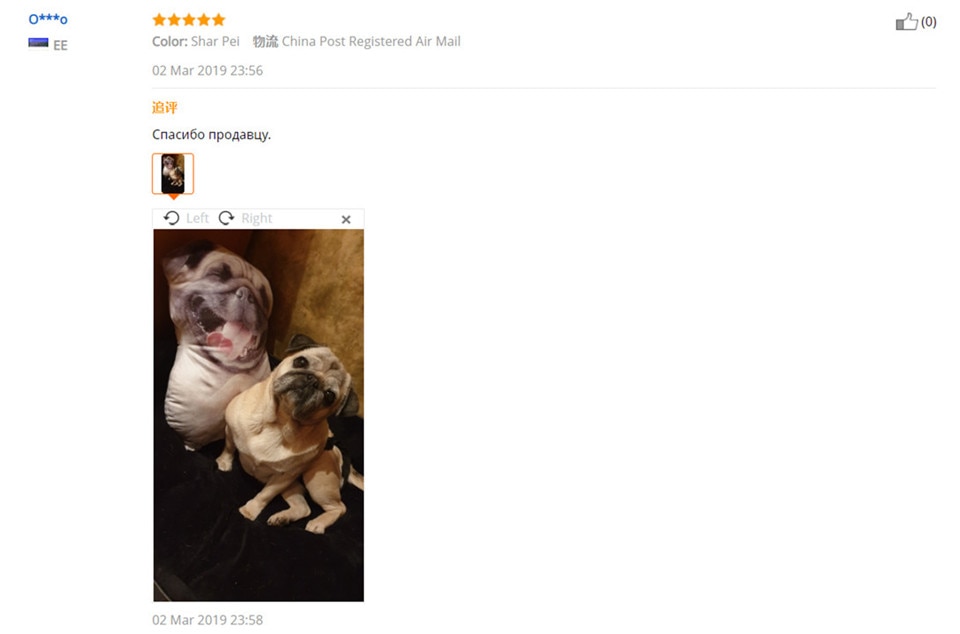Click the "Right" rotate label
Image resolution: width=960 pixels, height=634 pixels.
click(x=257, y=218)
